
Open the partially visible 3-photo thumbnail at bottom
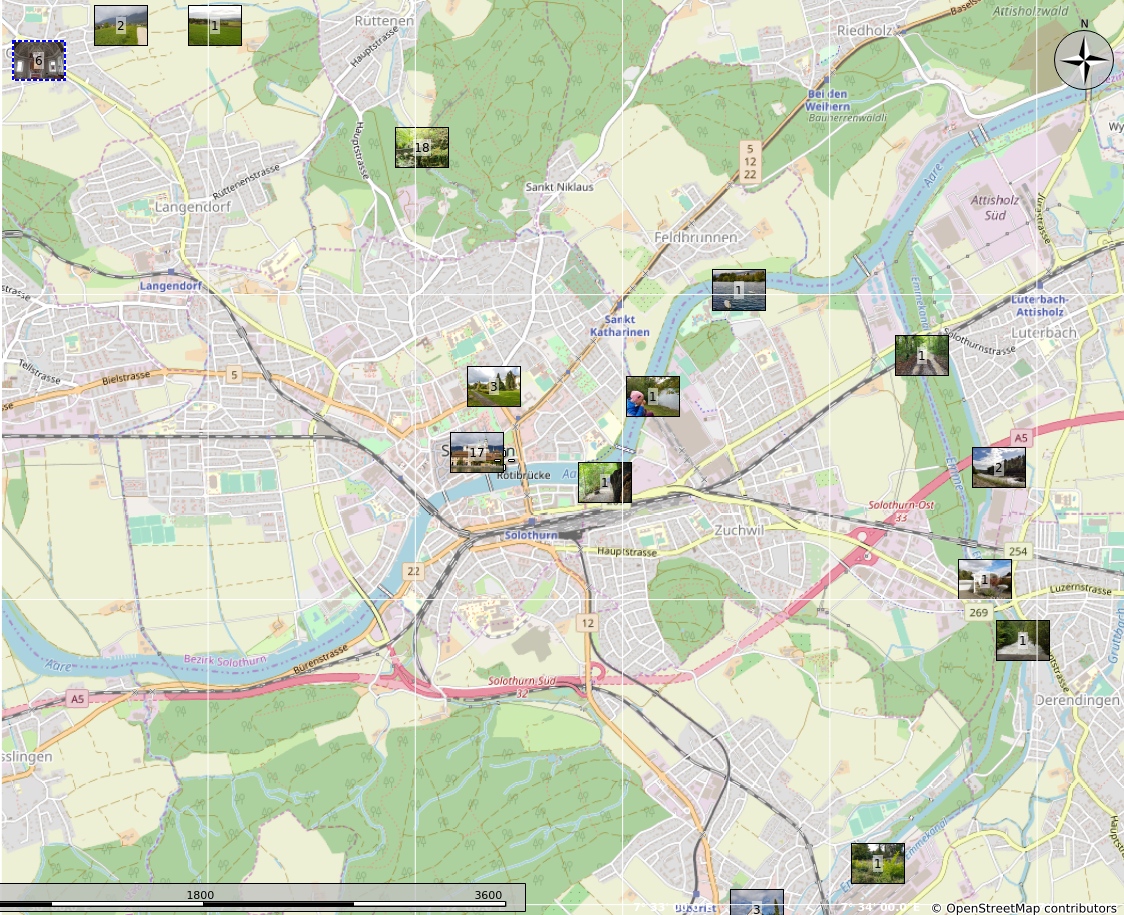[756, 902]
